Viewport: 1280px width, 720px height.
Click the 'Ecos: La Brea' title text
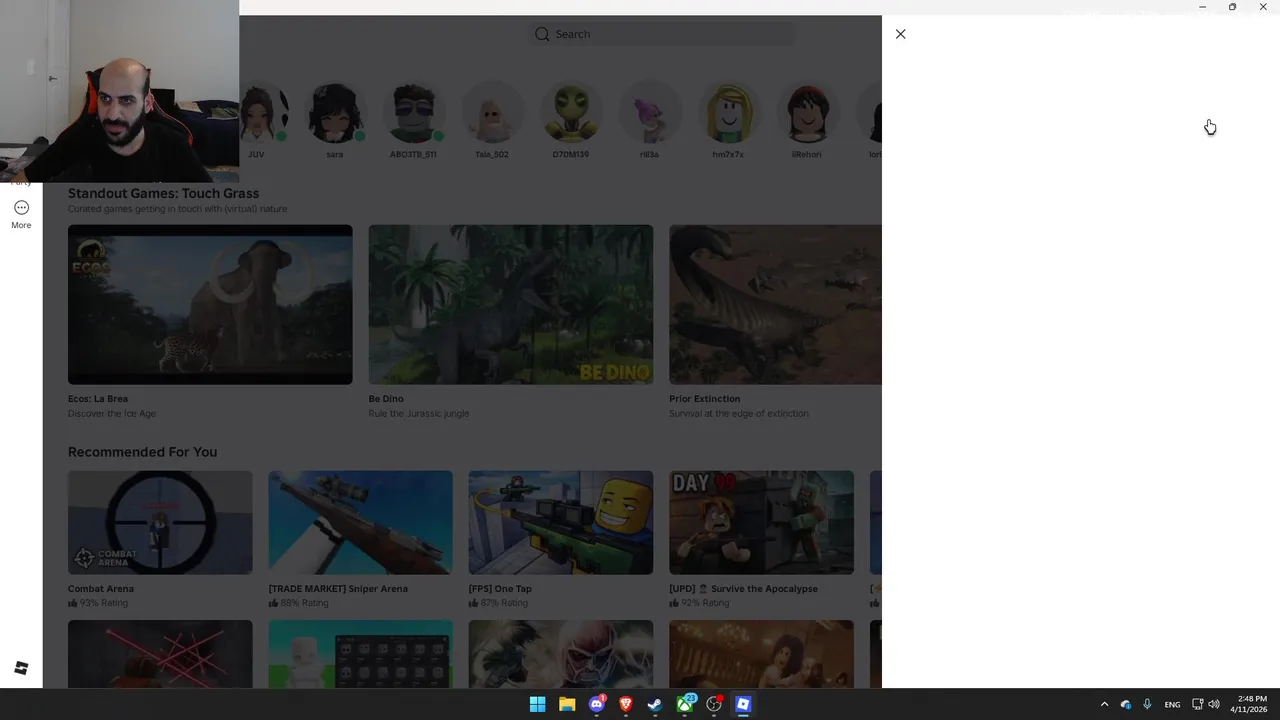(x=98, y=399)
